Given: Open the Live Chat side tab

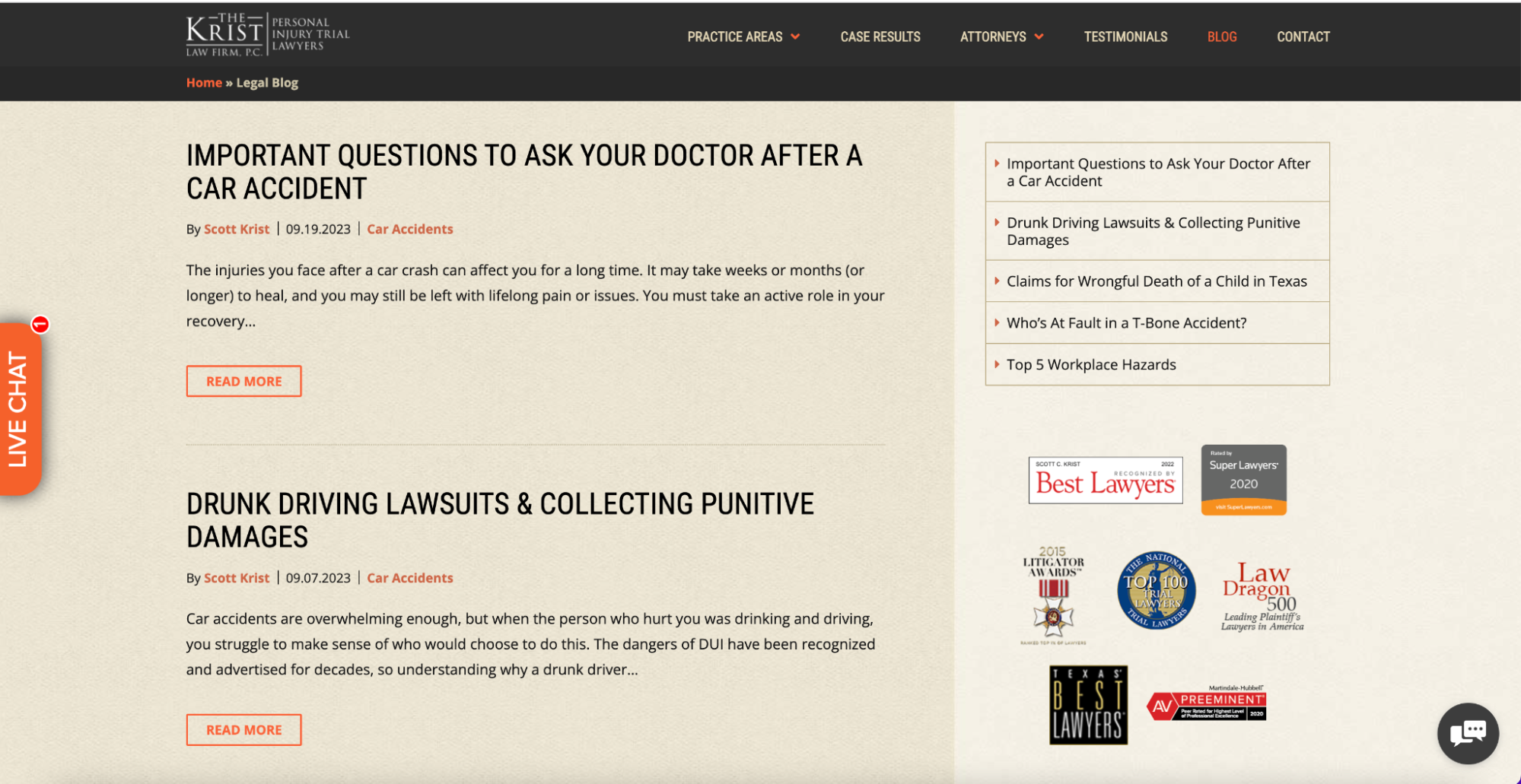Looking at the screenshot, I should pyautogui.click(x=20, y=409).
